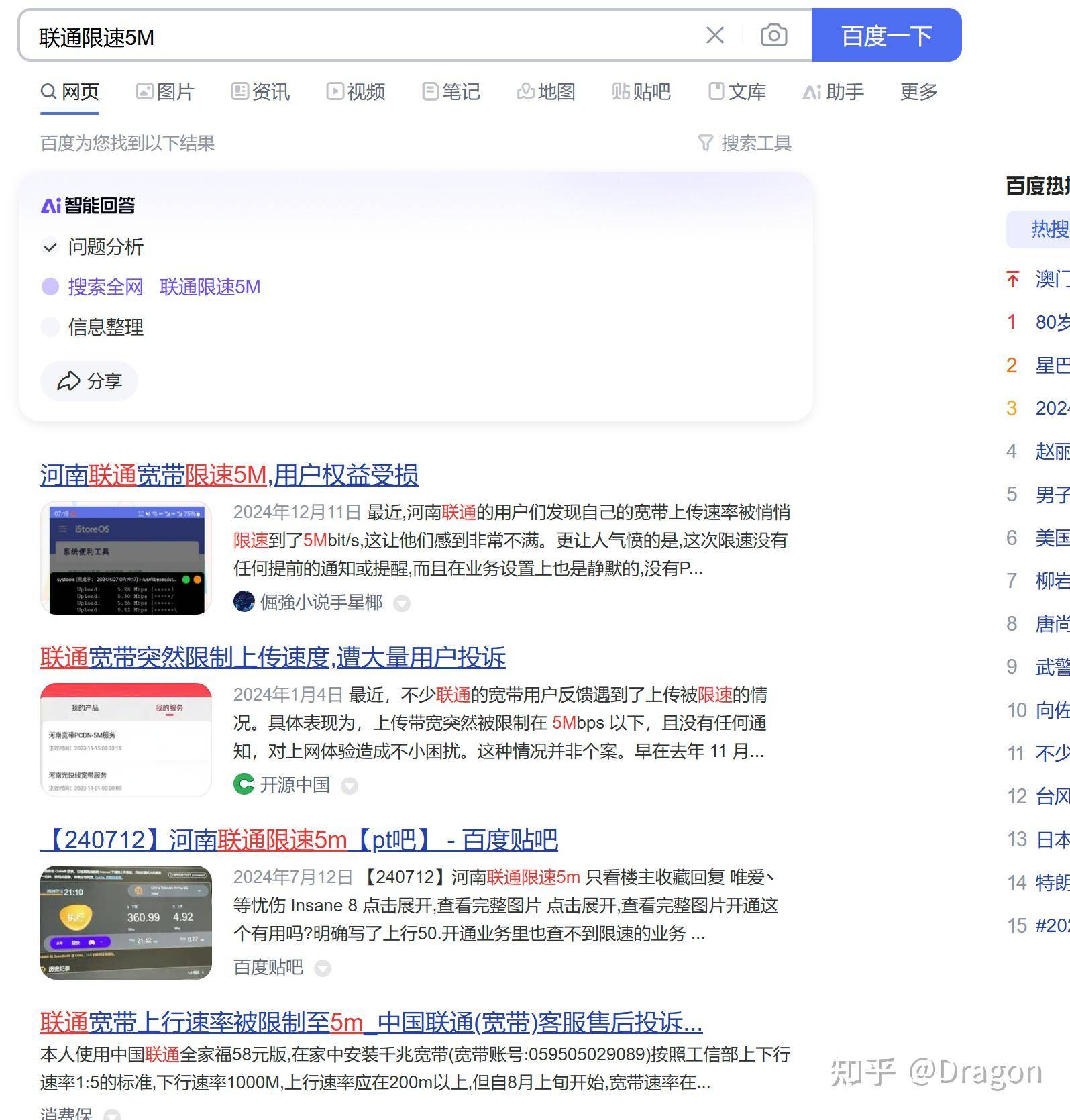This screenshot has height=1120, width=1070.
Task: Open hot search item ranked 12
Action: 1052,797
